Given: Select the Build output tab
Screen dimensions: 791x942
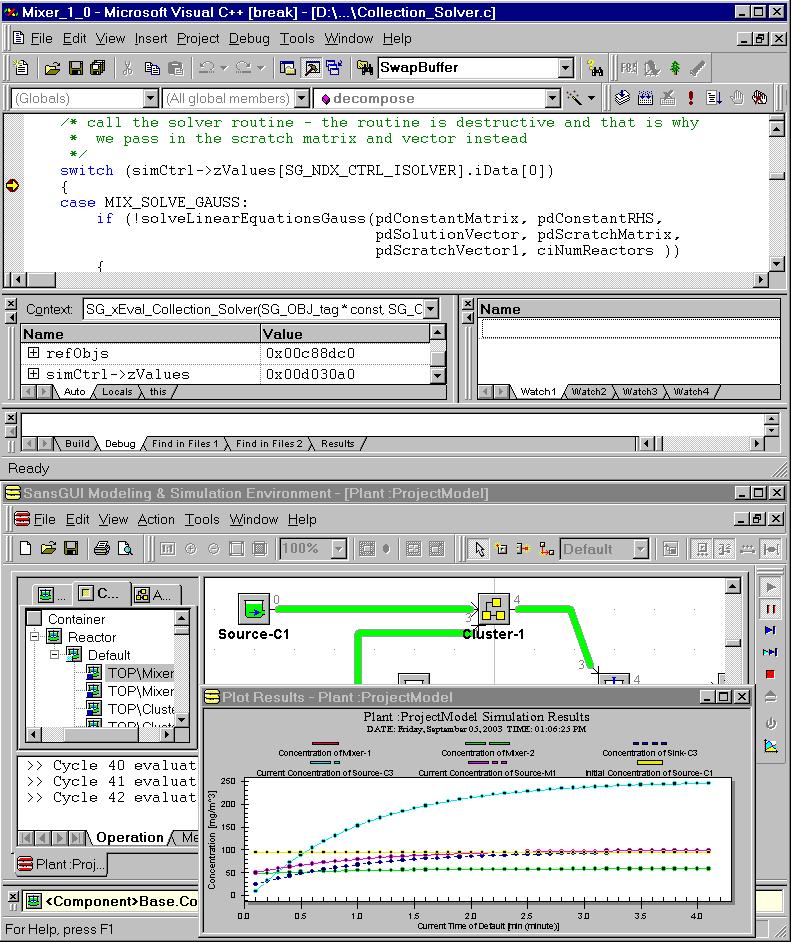Looking at the screenshot, I should coord(77,444).
